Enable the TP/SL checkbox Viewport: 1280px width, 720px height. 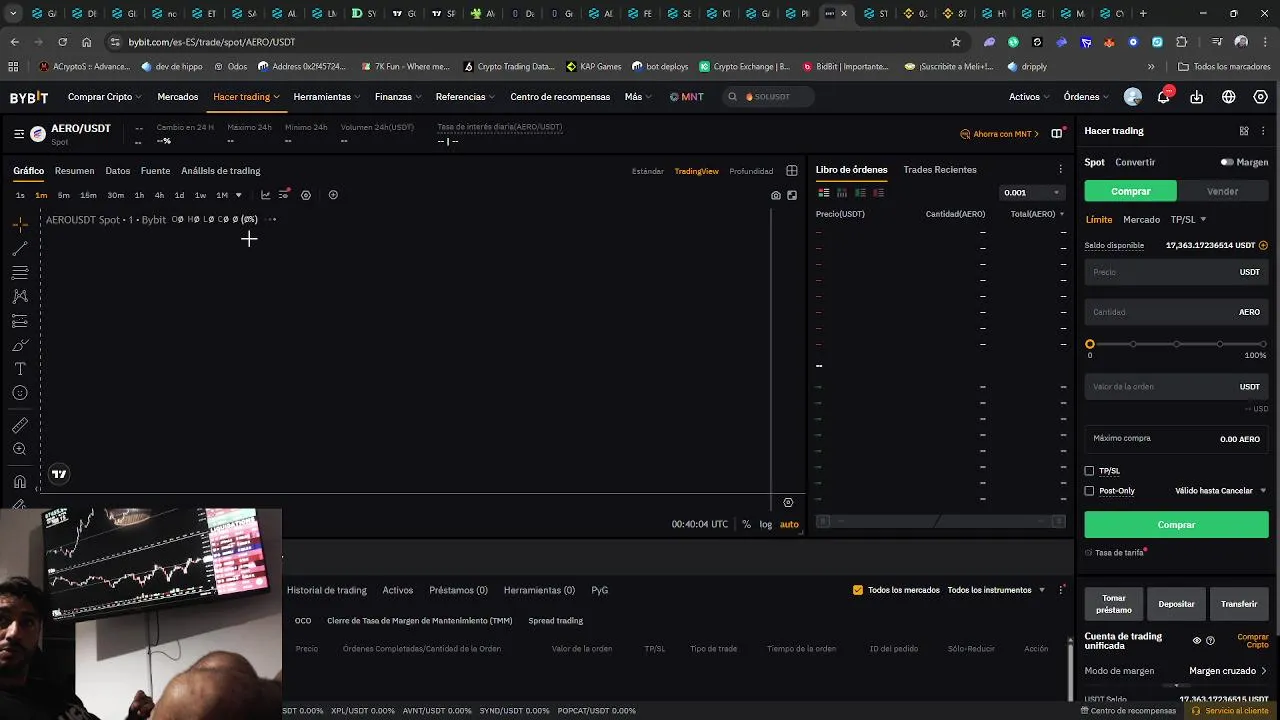tap(1090, 471)
